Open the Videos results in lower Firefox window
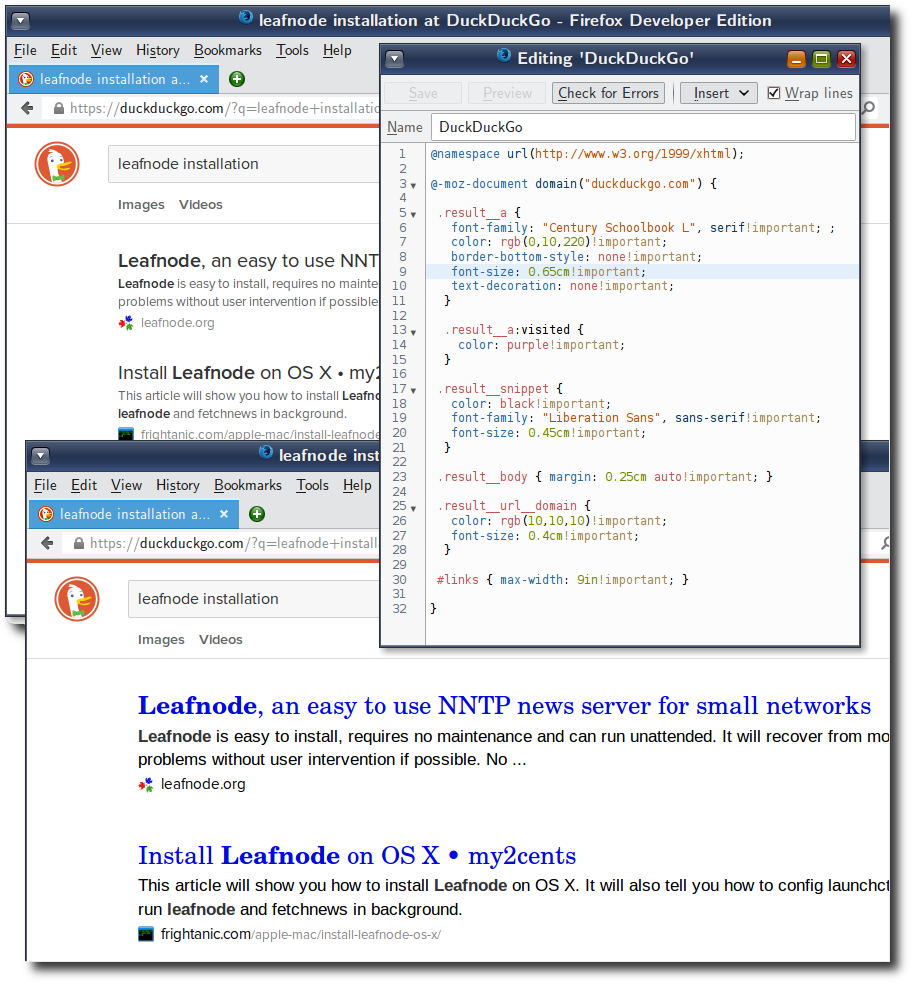Screen dimensions: 911x983 (221, 640)
